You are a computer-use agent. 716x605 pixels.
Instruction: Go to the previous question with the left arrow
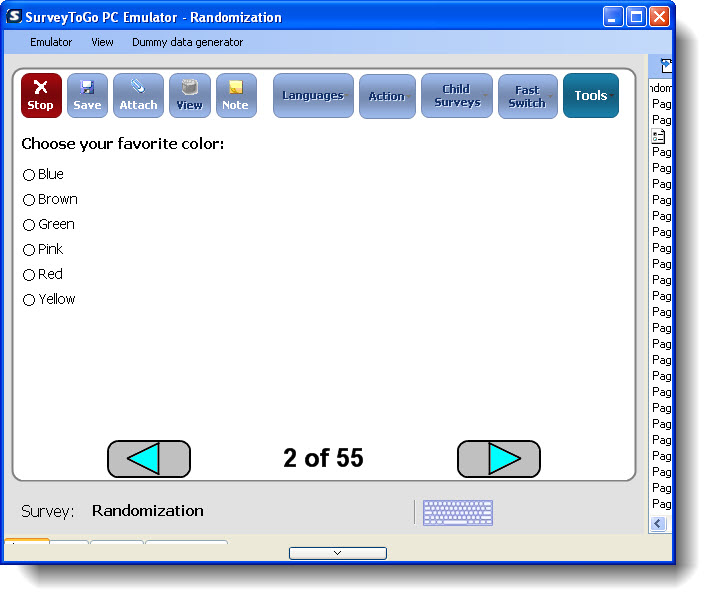[149, 459]
